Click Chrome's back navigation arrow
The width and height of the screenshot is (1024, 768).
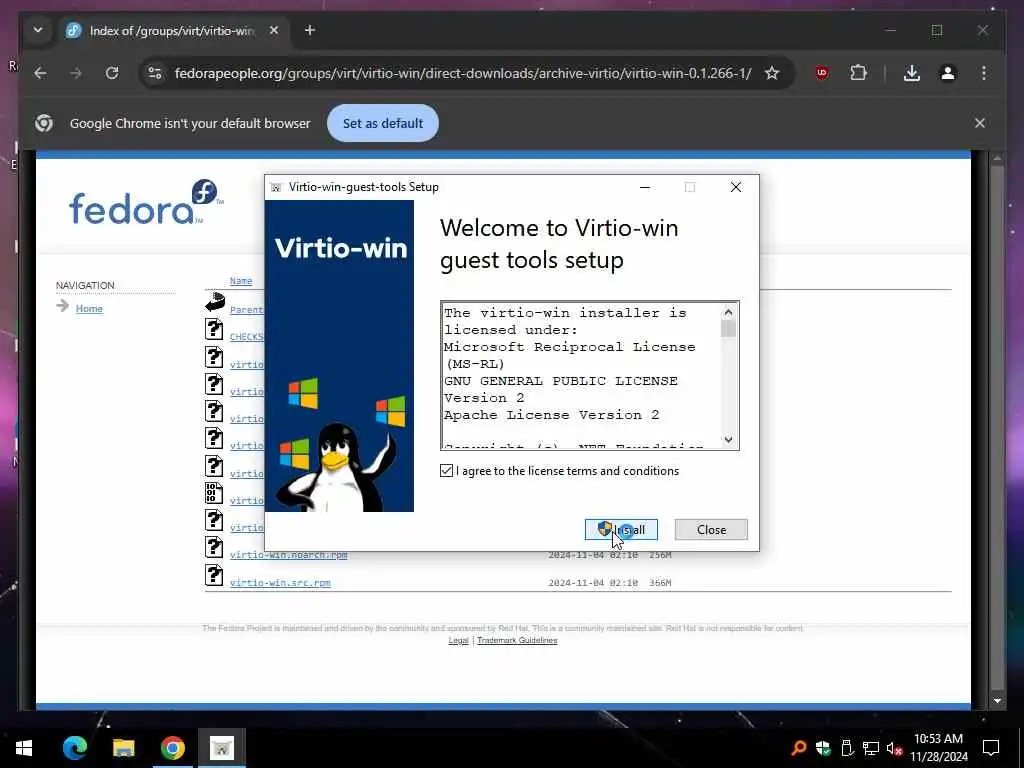tap(40, 73)
